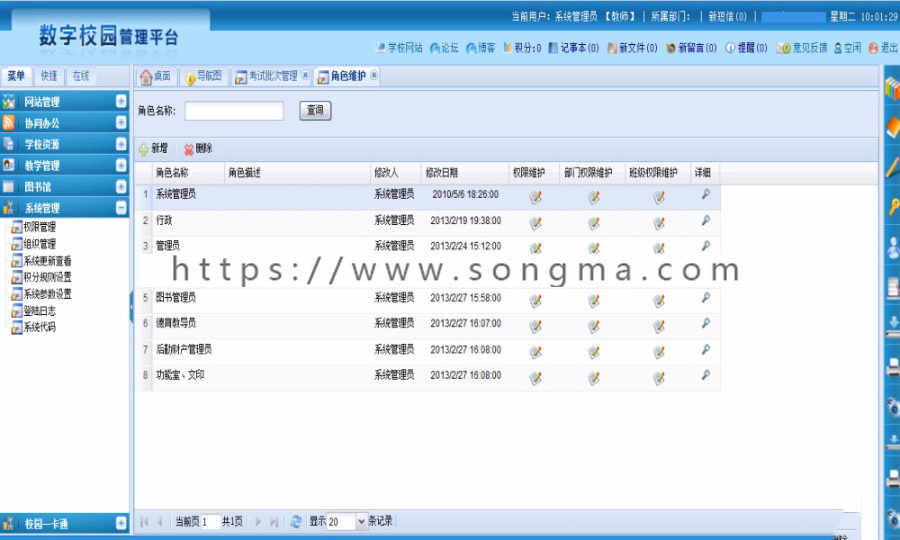This screenshot has width=900, height=540.
Task: Open 记事本(0) in the header
Action: [x=573, y=48]
